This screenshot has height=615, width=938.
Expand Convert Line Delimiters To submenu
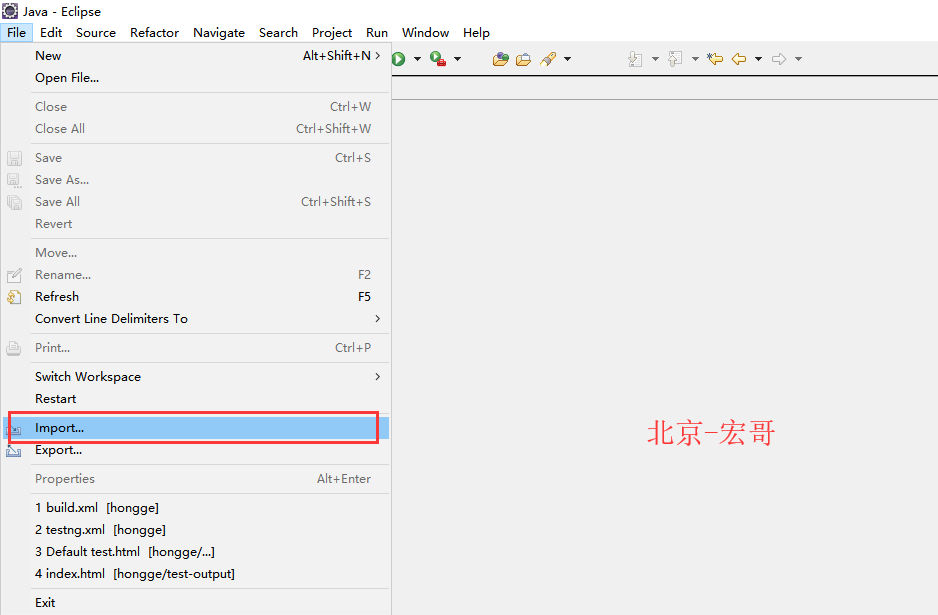(x=196, y=319)
